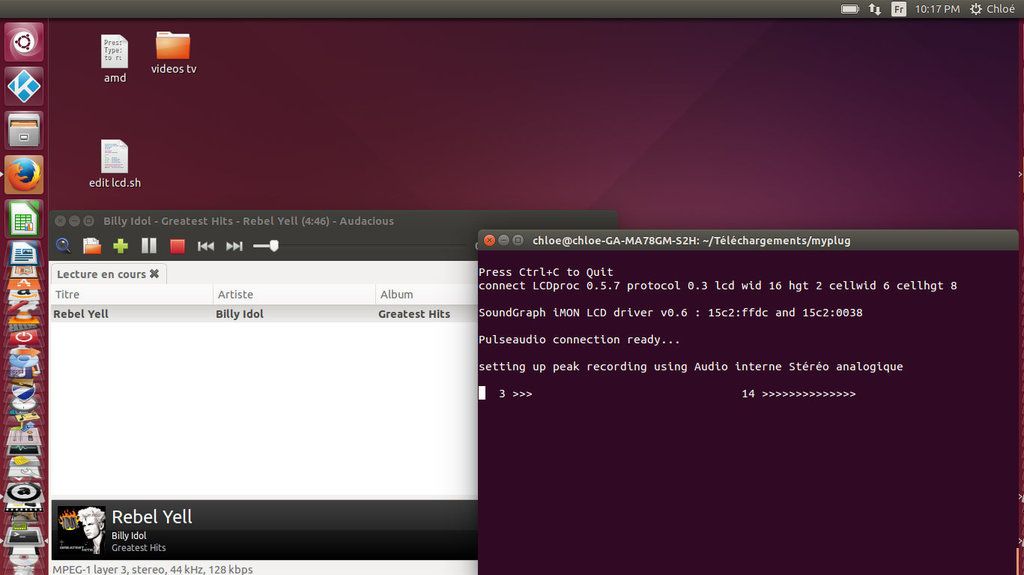Click Billy Idol in the Artiste column

(x=240, y=314)
